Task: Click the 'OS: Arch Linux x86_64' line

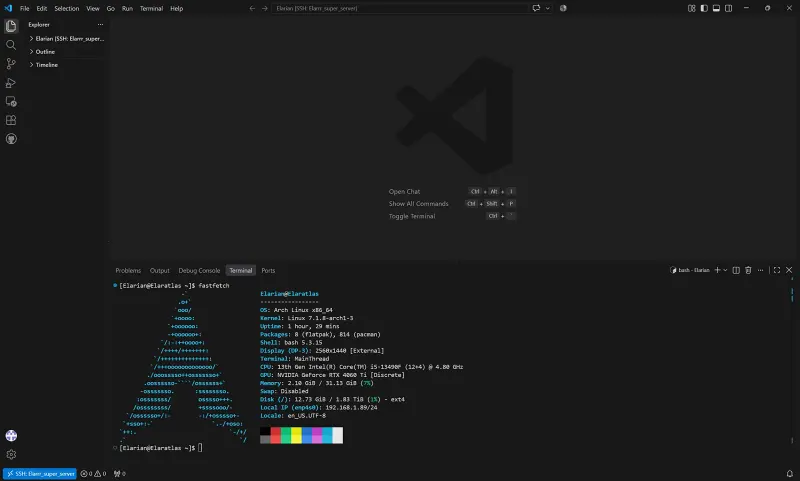Action: point(296,310)
